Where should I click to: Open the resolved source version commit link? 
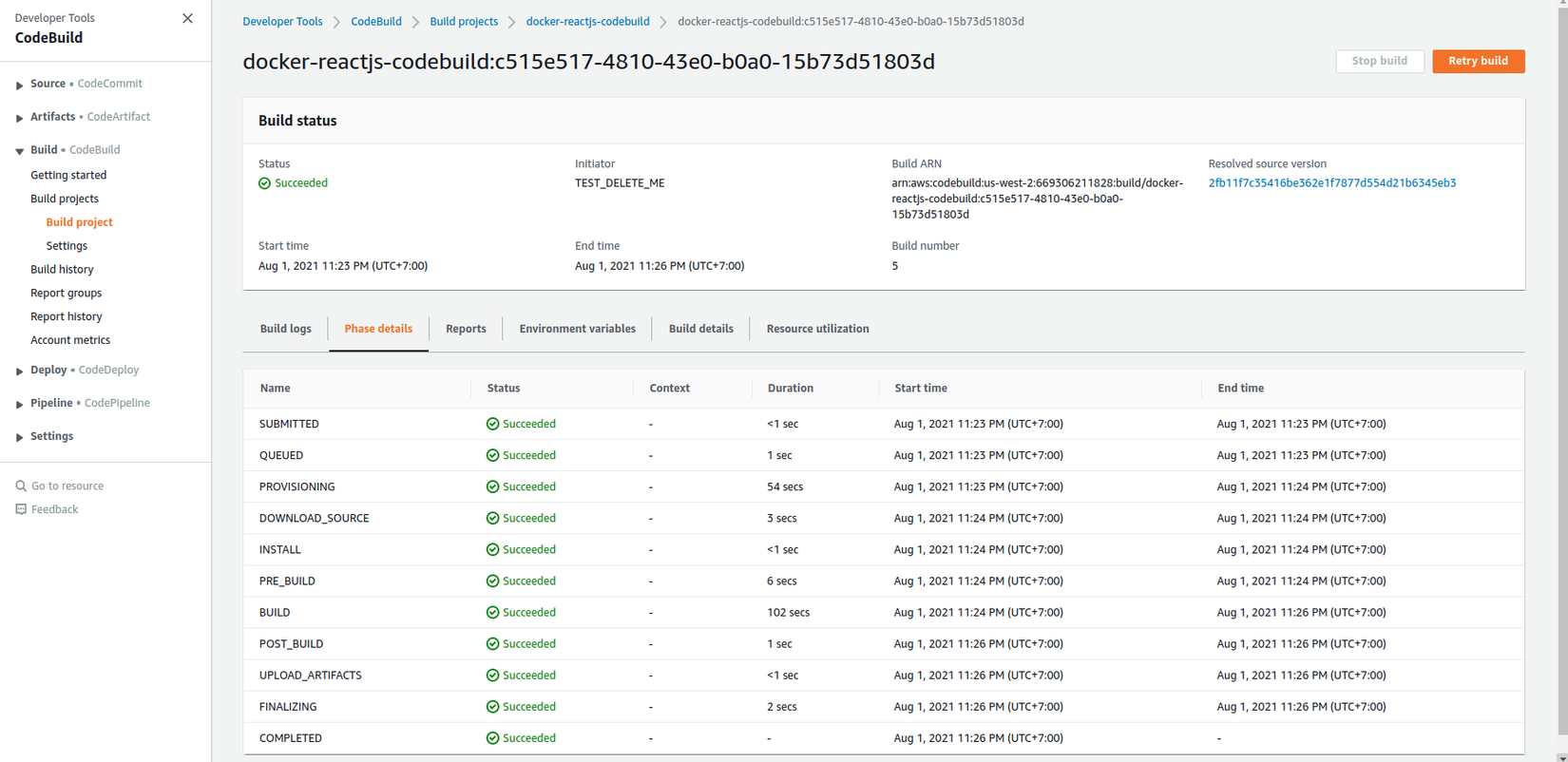(x=1331, y=183)
